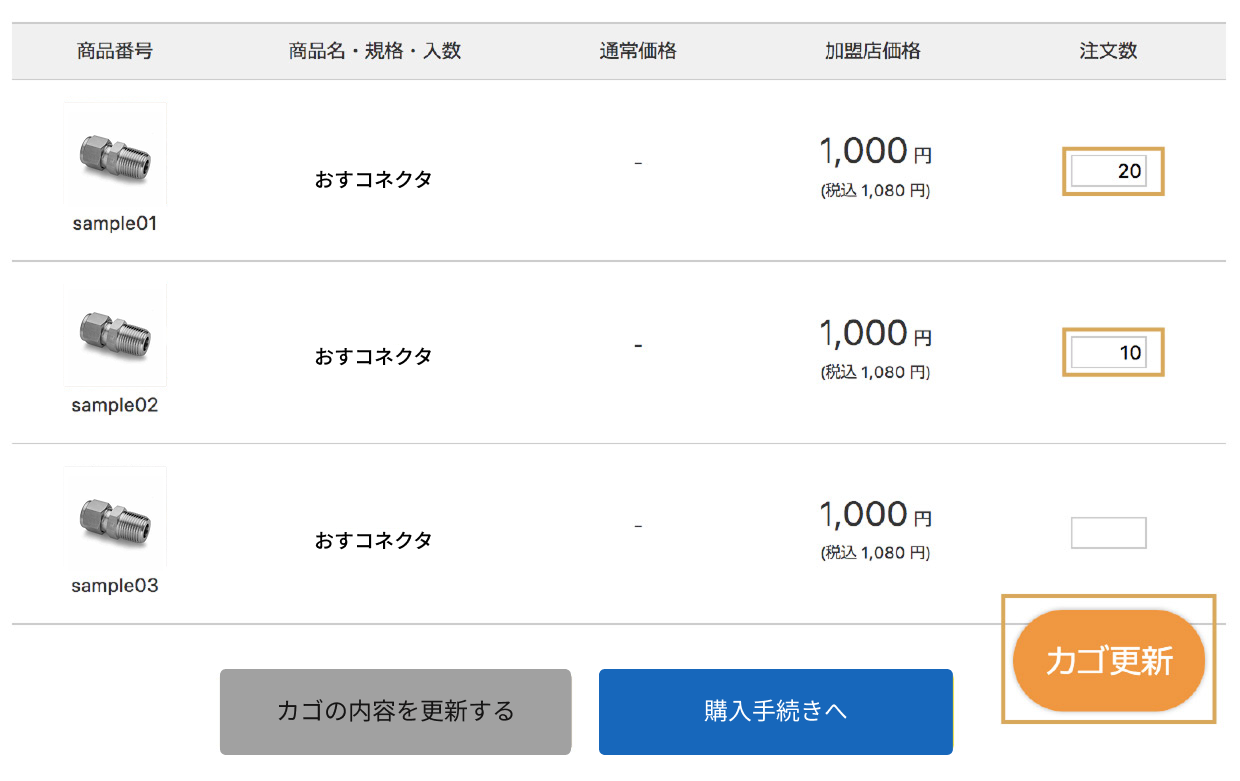Screen dimensions: 1240x781
Task: Click the sample03 product number label
Action: [x=115, y=586]
